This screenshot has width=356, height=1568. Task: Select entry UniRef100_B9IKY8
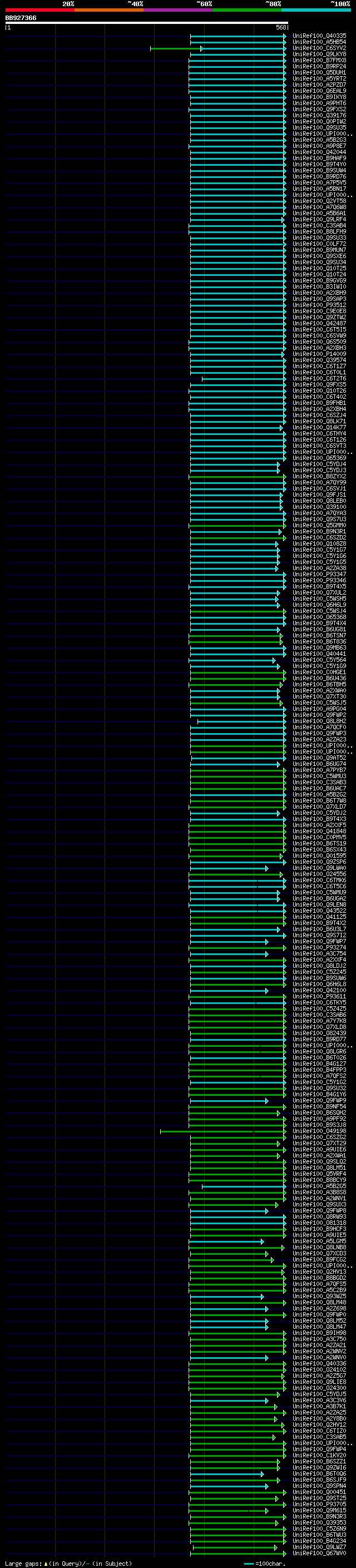coord(319,97)
